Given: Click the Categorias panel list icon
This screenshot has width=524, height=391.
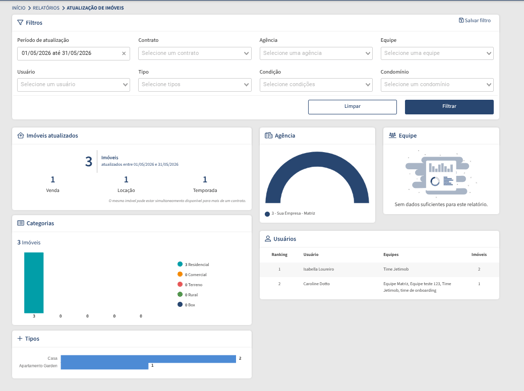Looking at the screenshot, I should click(20, 223).
